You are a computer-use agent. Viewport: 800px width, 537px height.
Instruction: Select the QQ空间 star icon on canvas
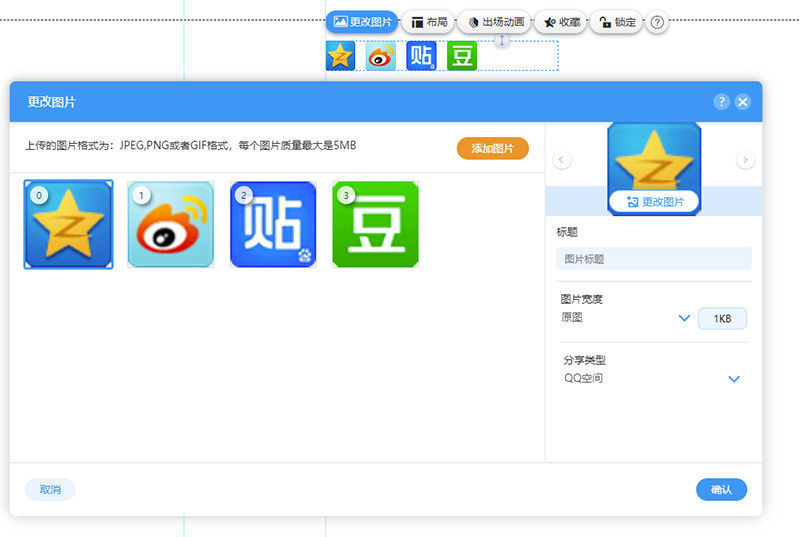point(340,56)
